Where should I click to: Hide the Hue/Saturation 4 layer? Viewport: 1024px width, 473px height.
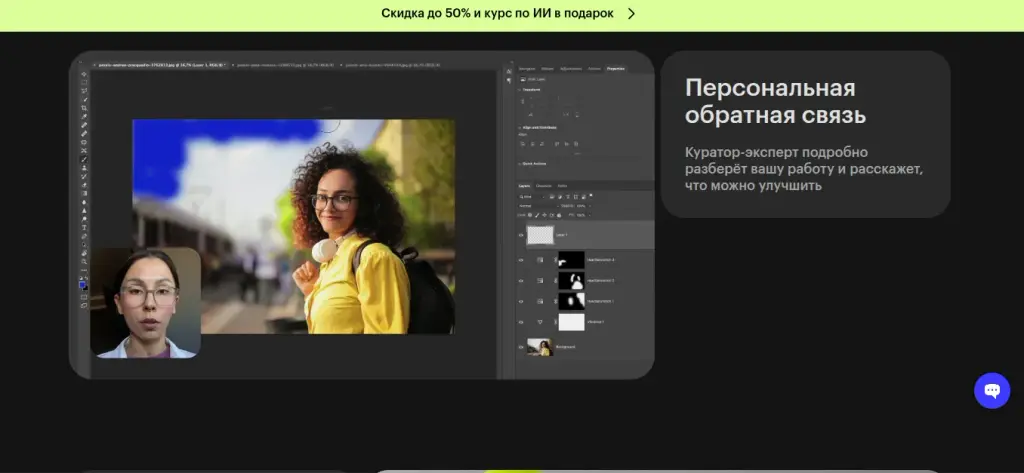click(x=521, y=260)
